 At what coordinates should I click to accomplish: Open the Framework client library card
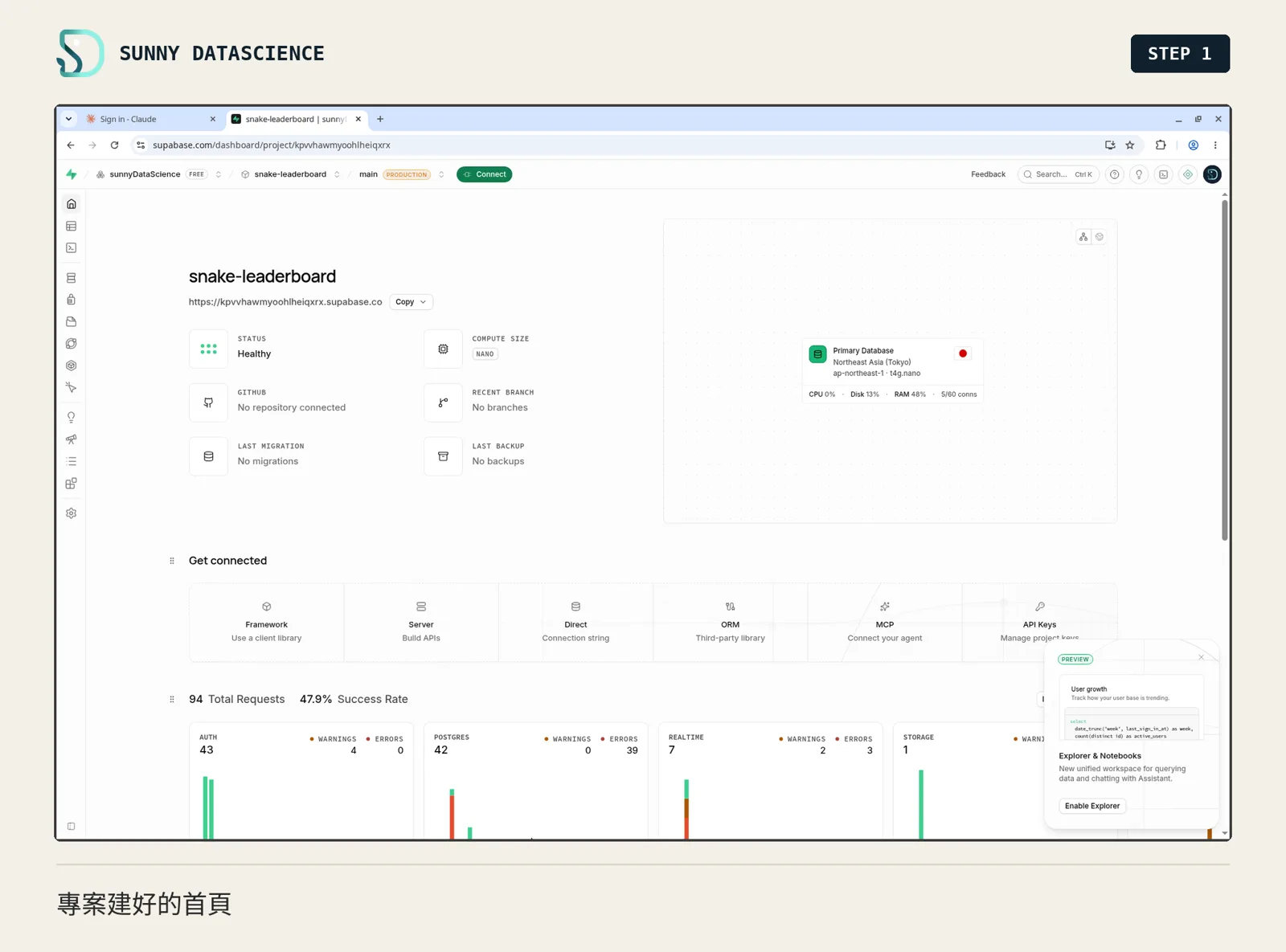[x=267, y=623]
